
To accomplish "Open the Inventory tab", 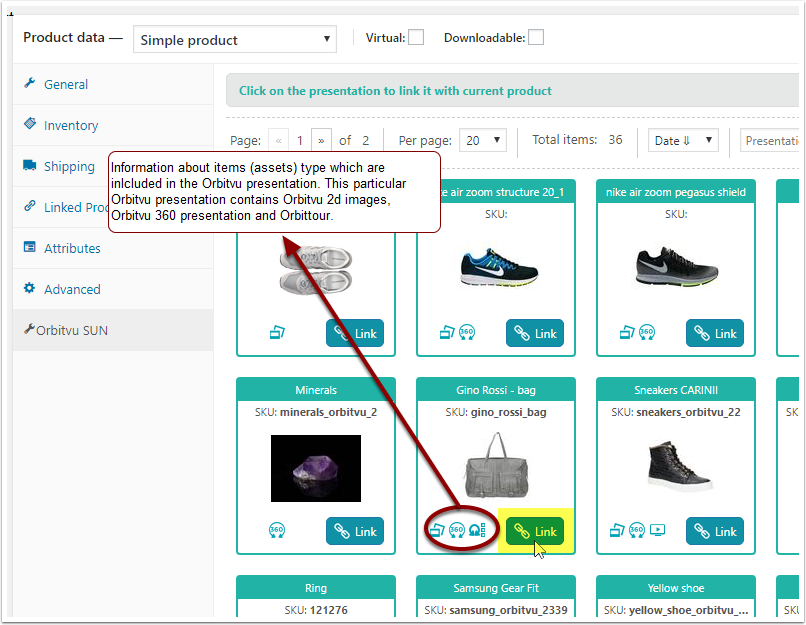I will click(113, 125).
